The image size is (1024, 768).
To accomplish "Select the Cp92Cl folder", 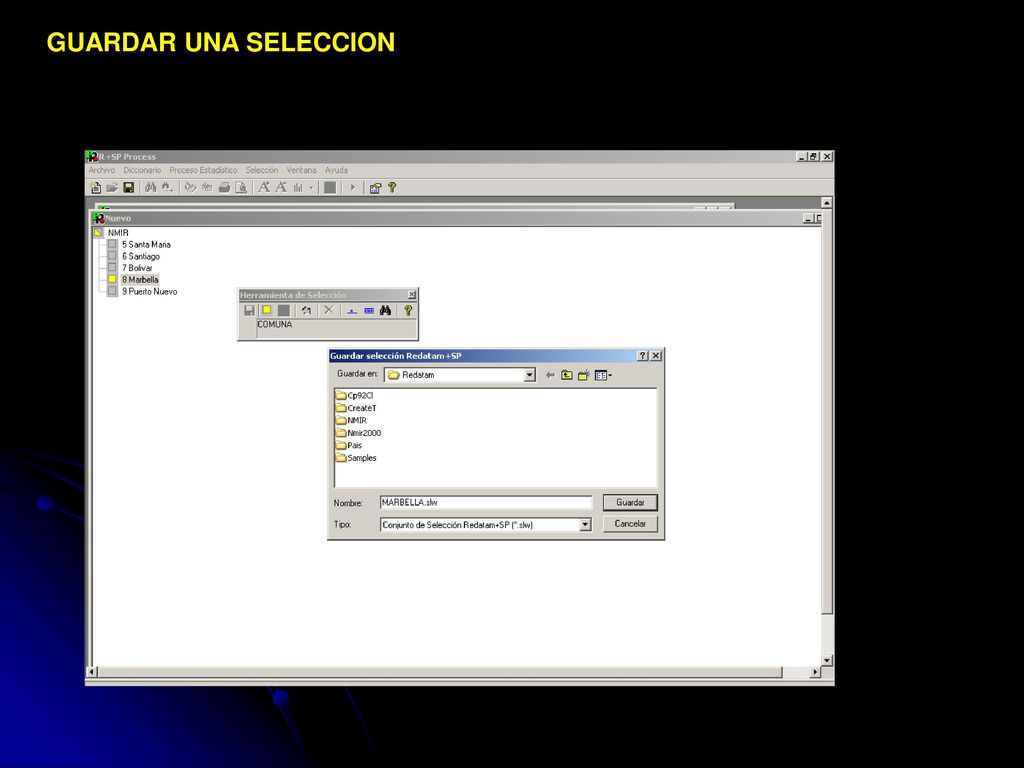I will coord(355,396).
